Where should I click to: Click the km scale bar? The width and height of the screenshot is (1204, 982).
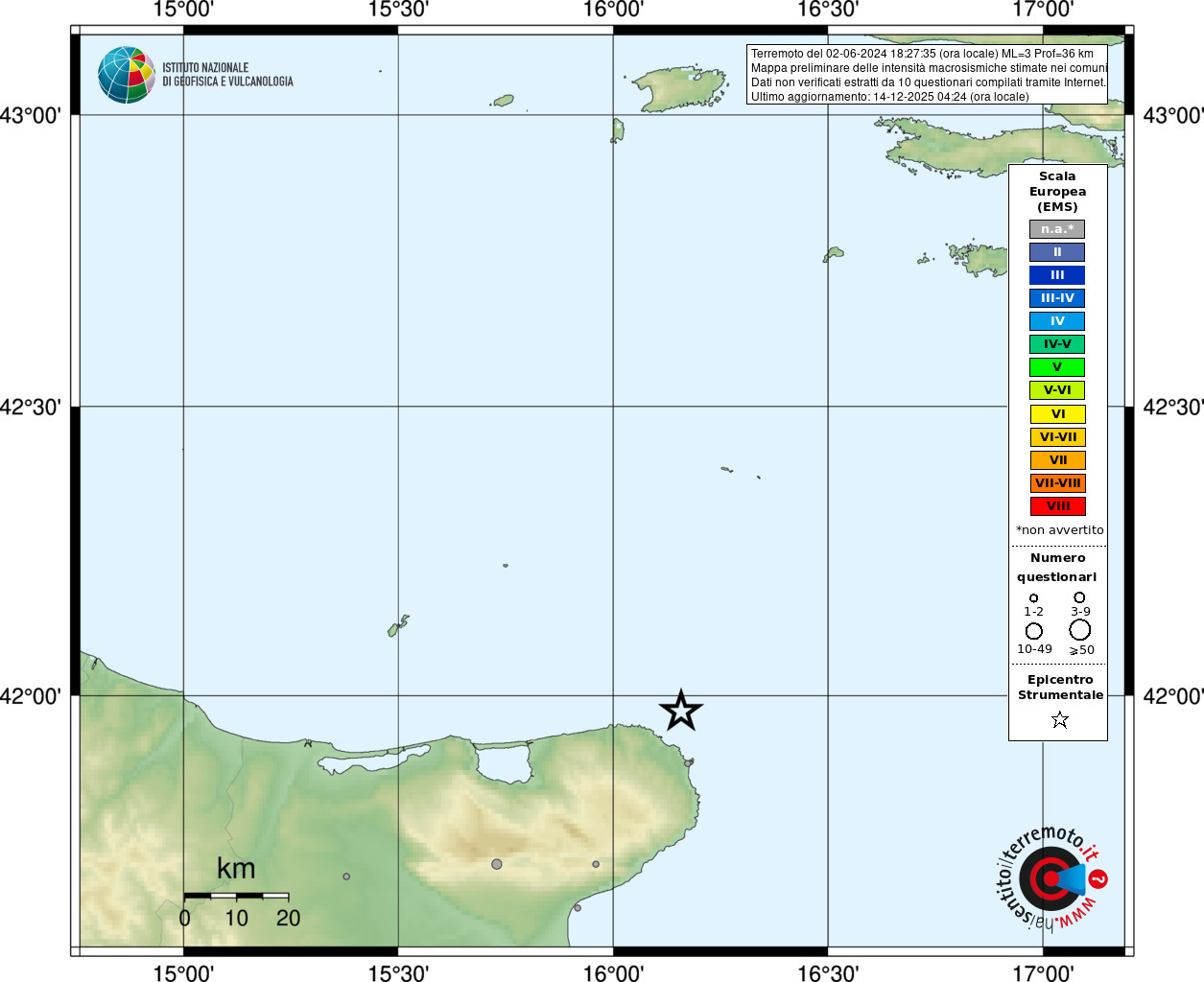point(236,896)
